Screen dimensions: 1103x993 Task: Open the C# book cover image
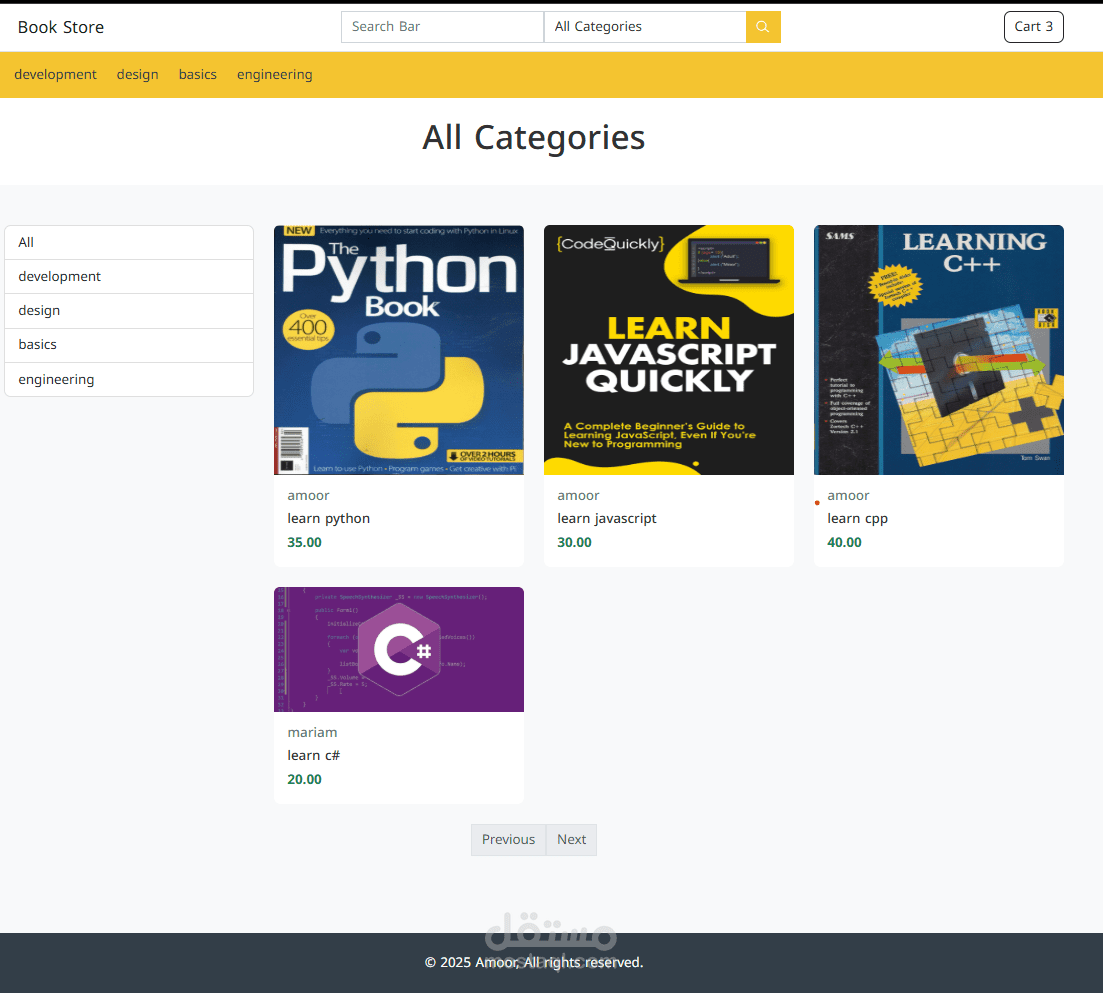point(399,649)
